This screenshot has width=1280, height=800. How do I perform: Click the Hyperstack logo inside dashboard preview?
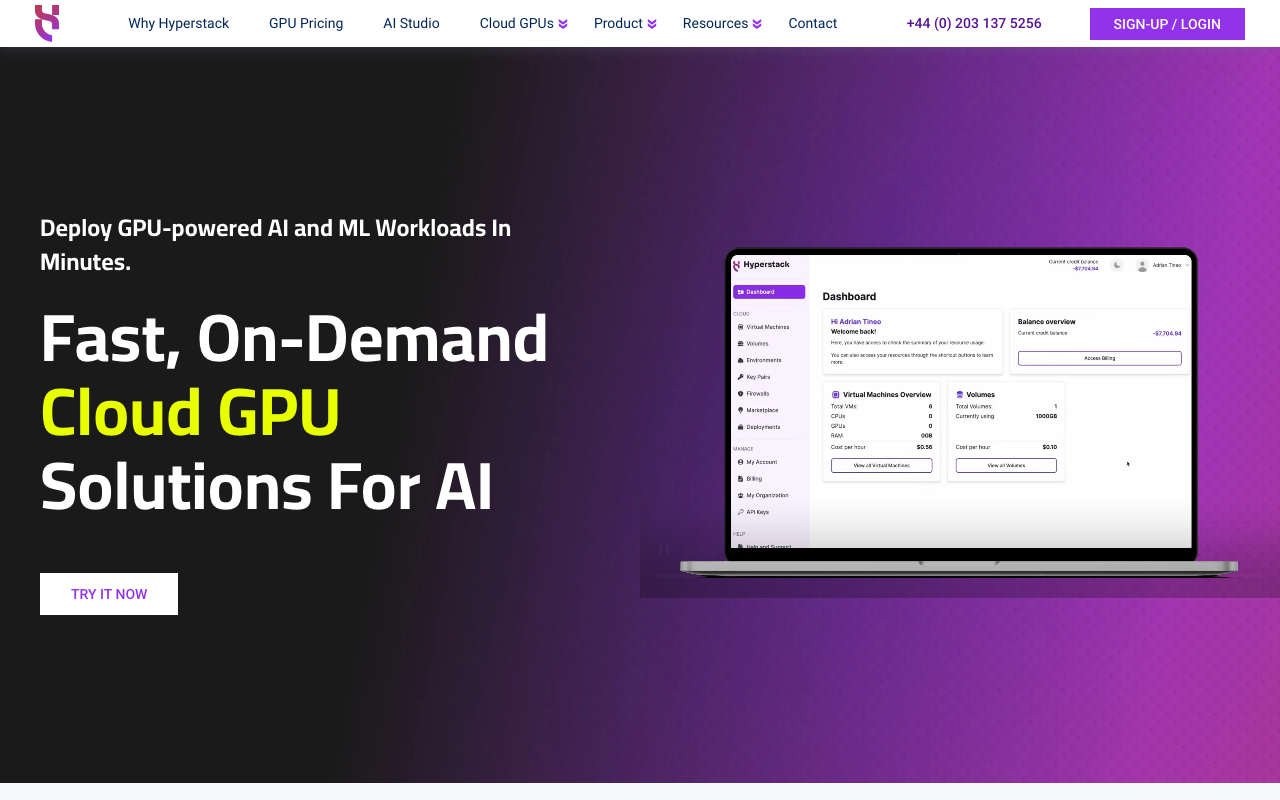762,265
